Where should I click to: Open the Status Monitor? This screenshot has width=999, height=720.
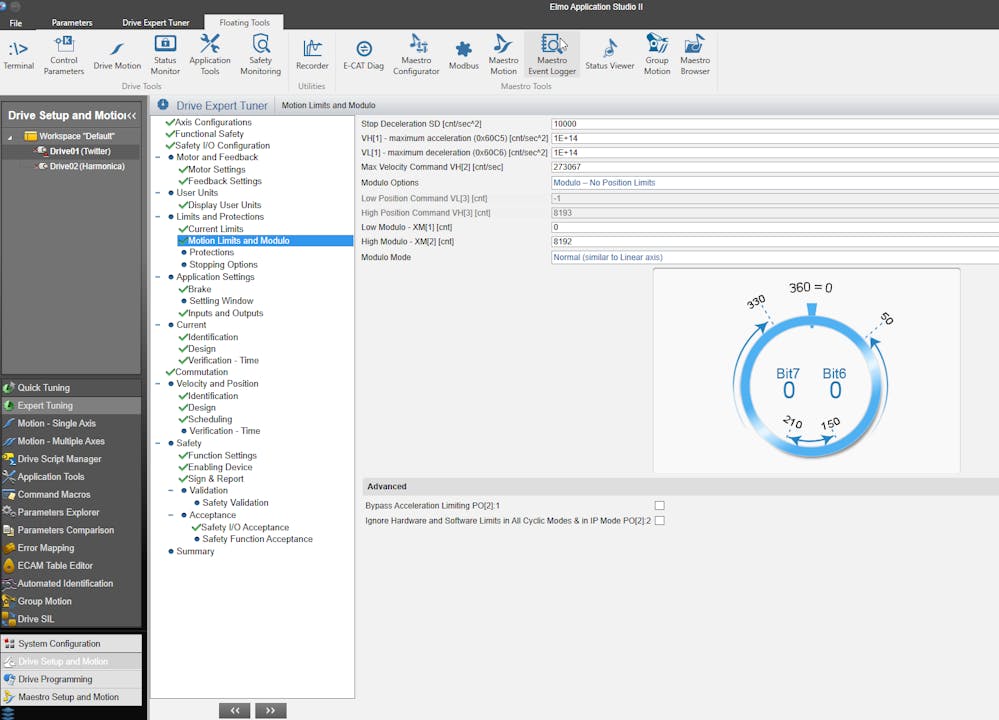[165, 55]
